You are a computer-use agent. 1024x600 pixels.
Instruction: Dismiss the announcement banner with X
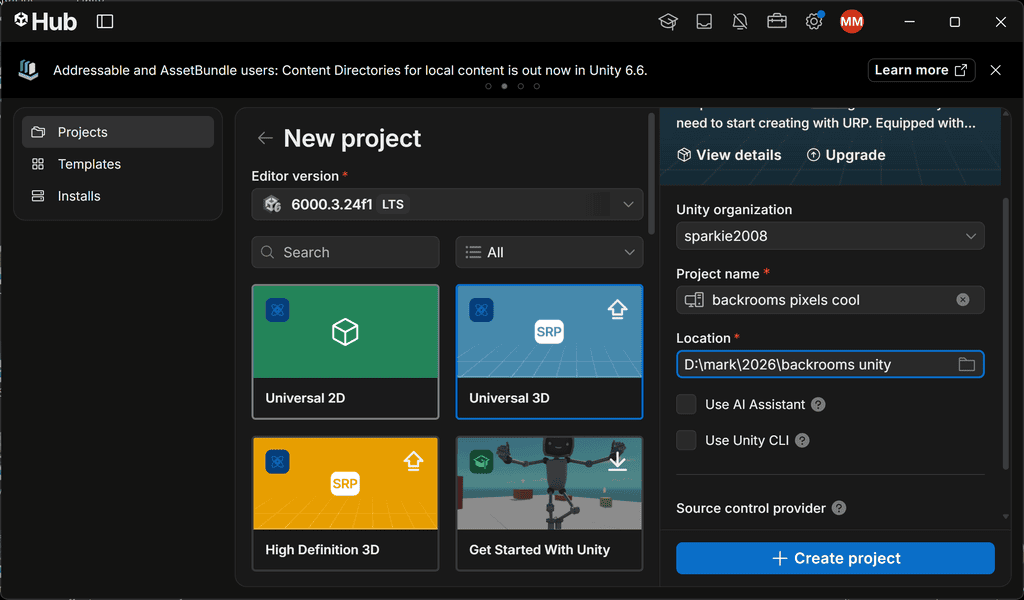tap(995, 70)
